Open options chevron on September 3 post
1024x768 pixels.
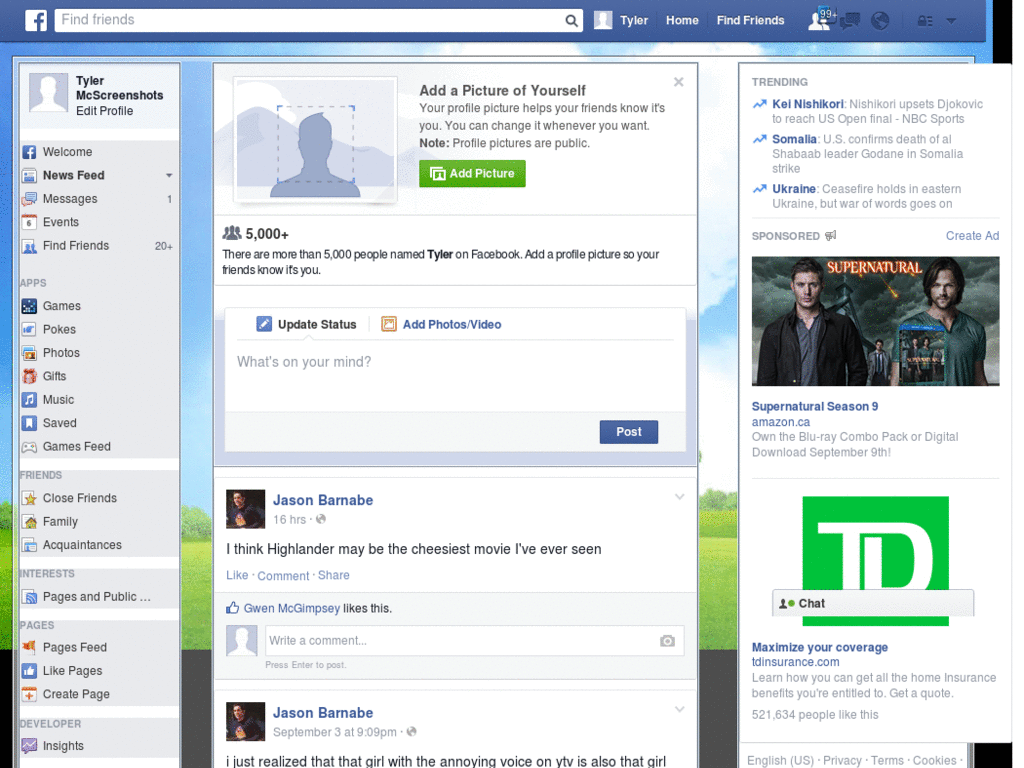click(x=679, y=710)
